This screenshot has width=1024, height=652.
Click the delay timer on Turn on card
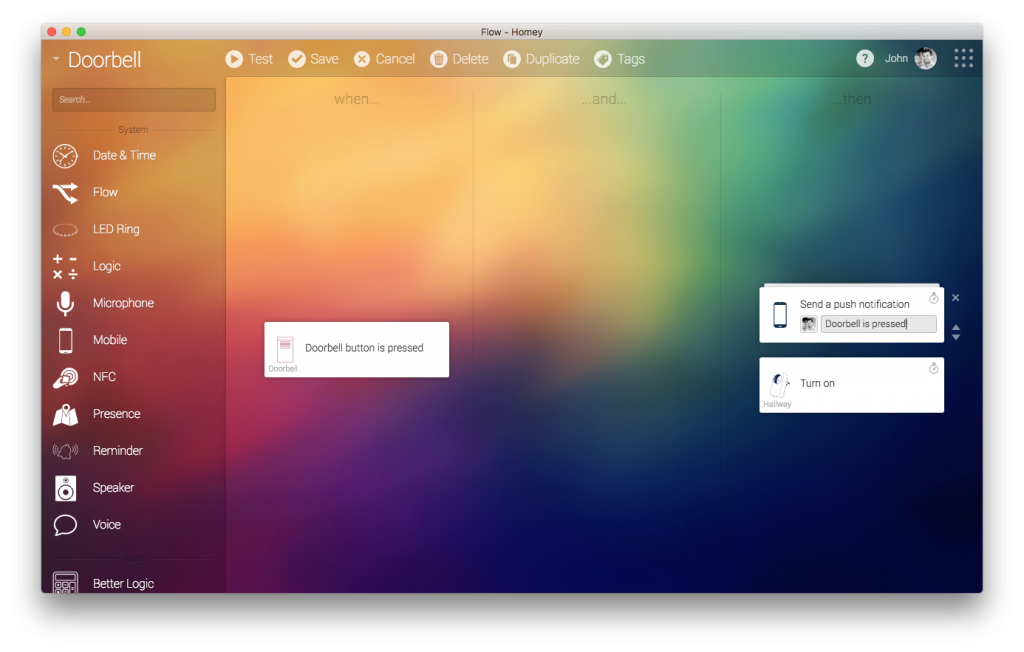point(934,369)
